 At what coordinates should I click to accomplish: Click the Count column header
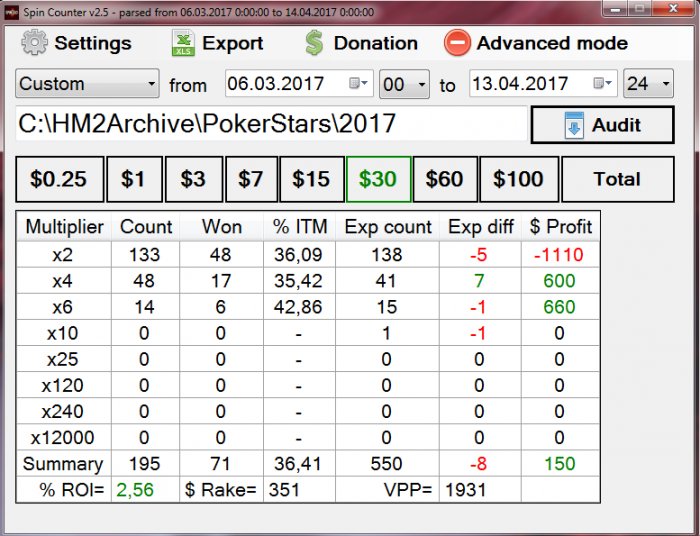[x=146, y=227]
